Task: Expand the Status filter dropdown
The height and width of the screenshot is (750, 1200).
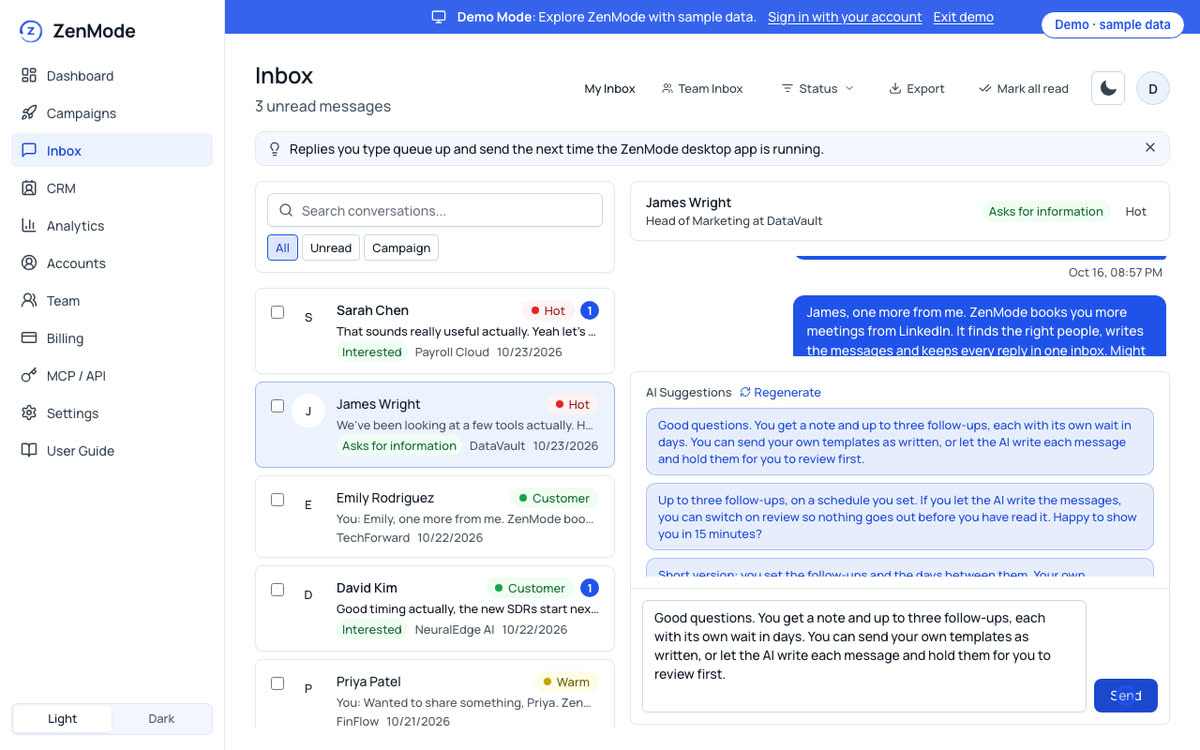Action: (x=818, y=89)
